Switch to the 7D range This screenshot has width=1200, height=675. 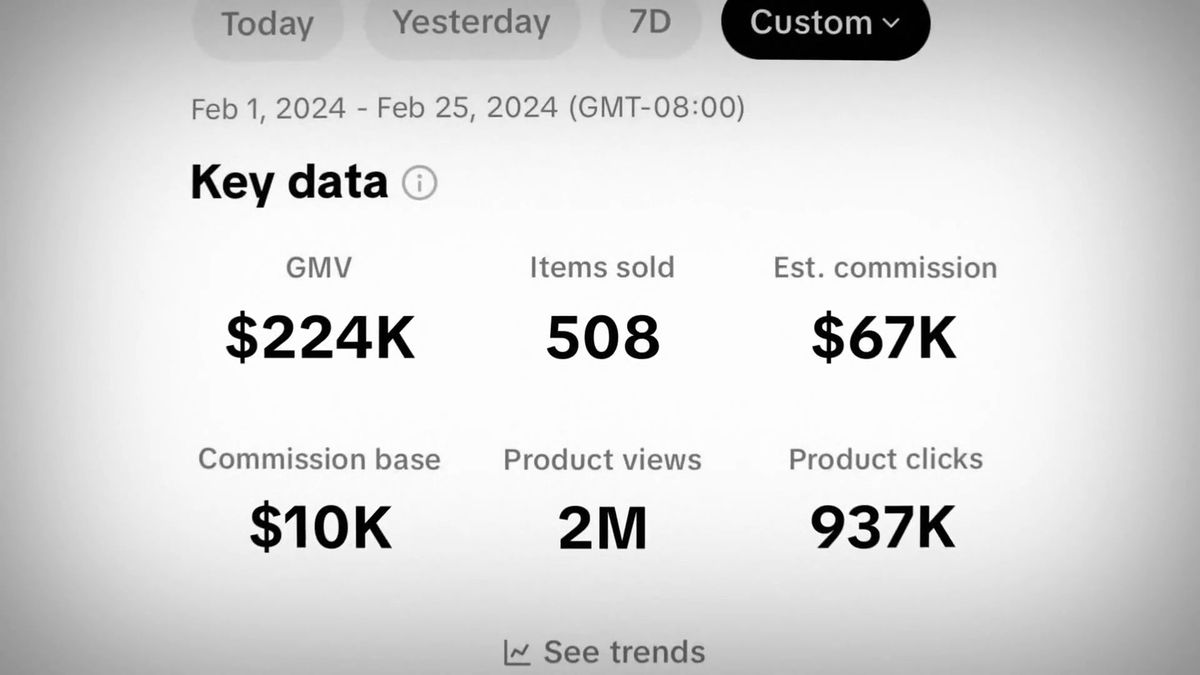pyautogui.click(x=650, y=22)
